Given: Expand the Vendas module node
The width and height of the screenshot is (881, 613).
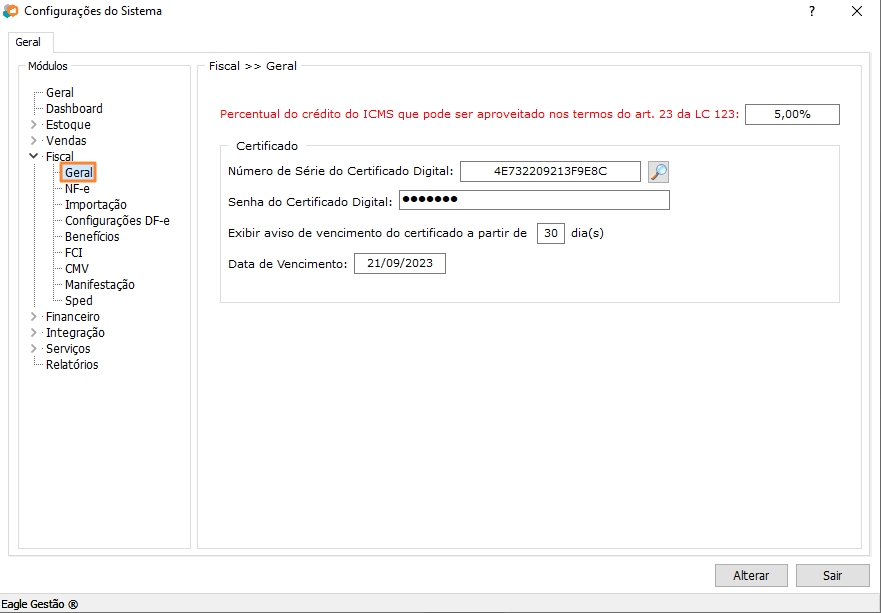Looking at the screenshot, I should click(34, 140).
